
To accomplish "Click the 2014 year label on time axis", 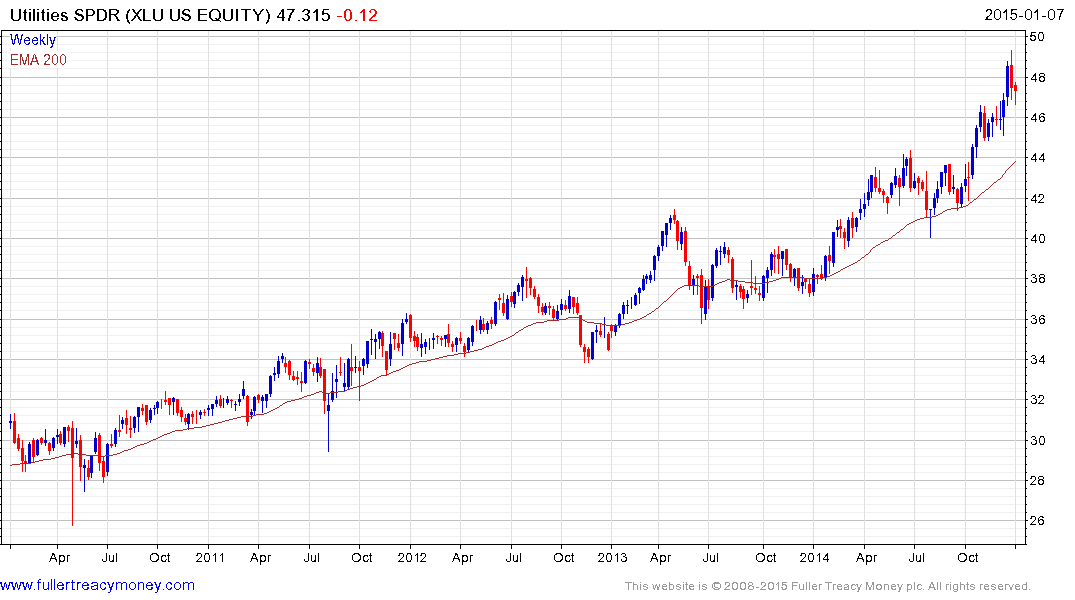I will pos(814,557).
